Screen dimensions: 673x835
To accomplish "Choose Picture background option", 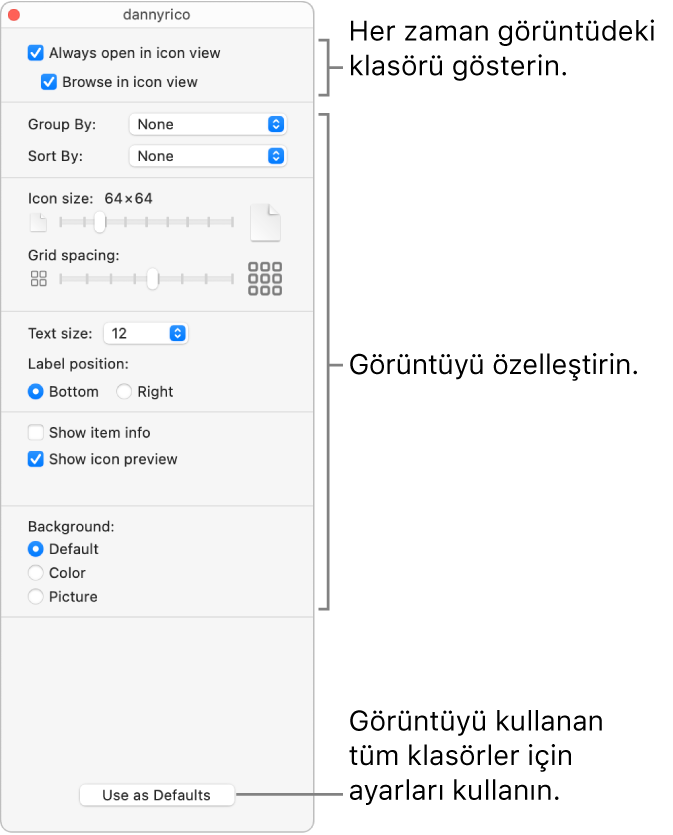I will [x=36, y=597].
